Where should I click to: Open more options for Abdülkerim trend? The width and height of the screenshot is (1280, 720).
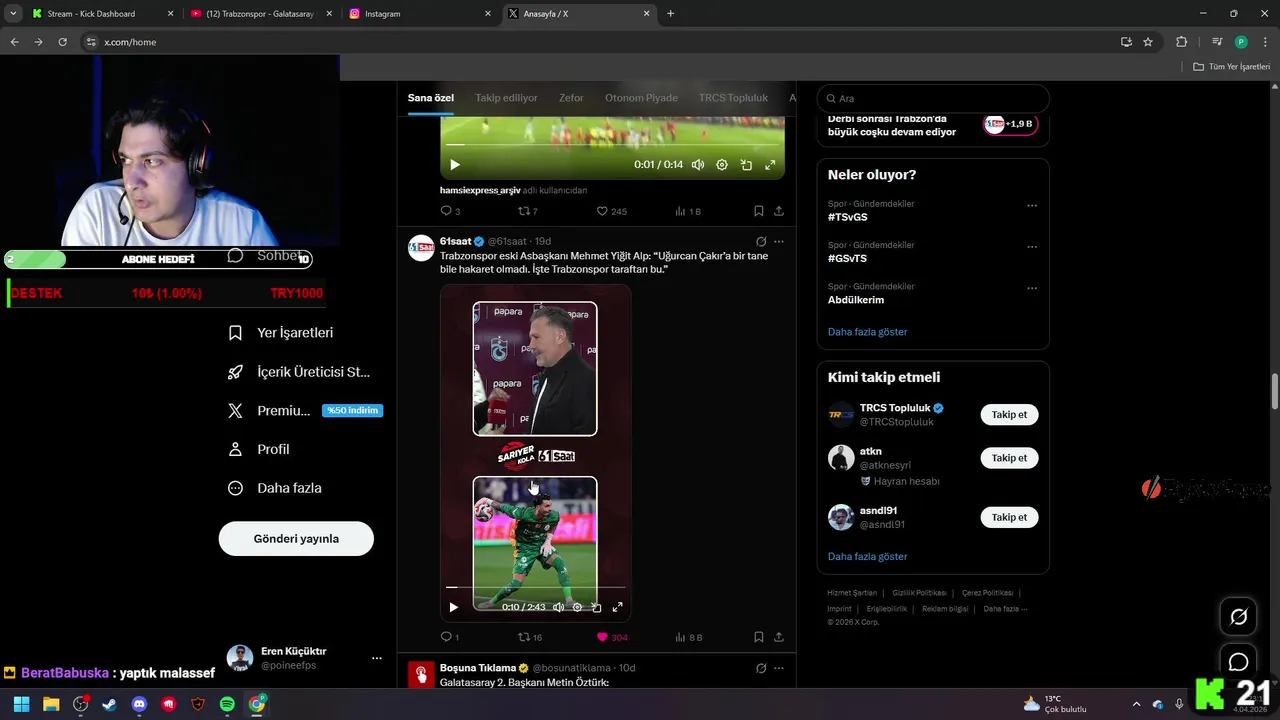(1032, 288)
